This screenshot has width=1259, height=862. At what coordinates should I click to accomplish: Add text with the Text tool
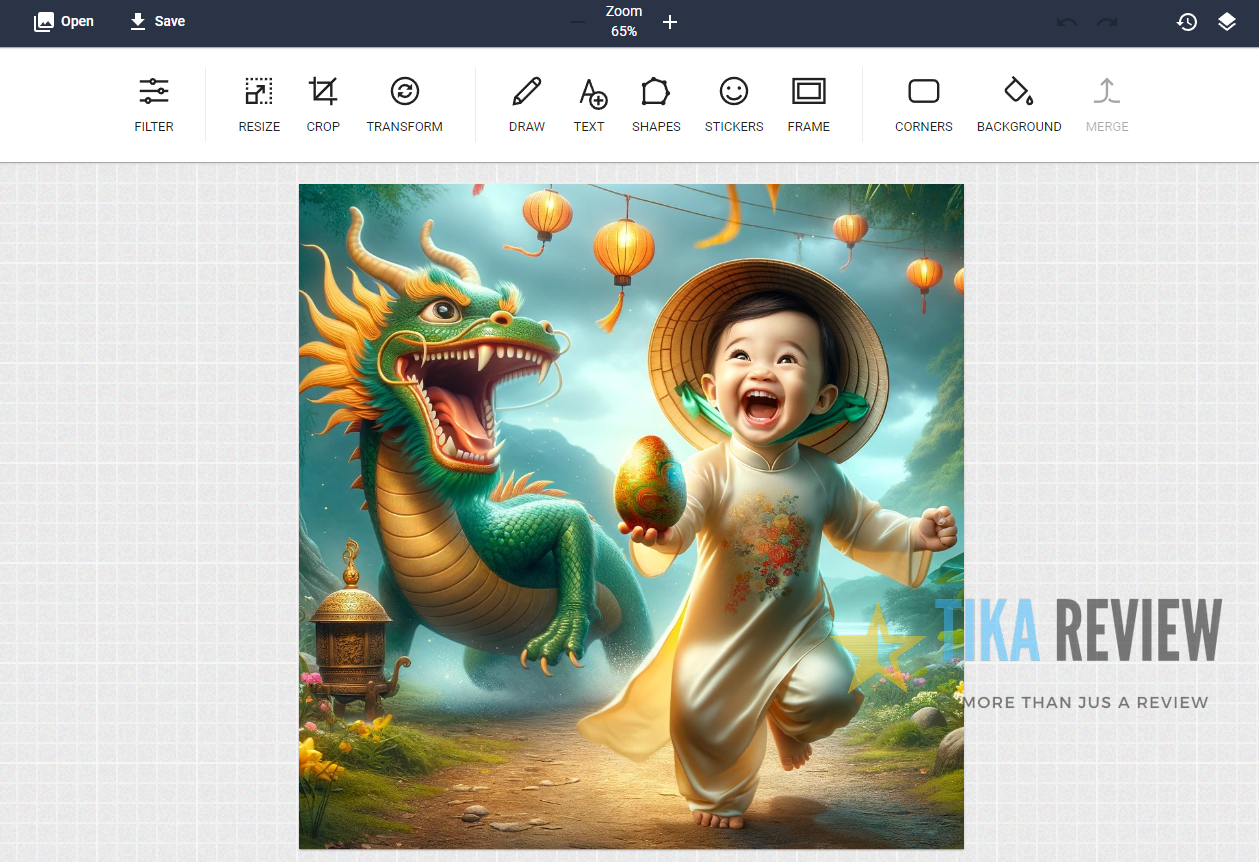coord(589,105)
